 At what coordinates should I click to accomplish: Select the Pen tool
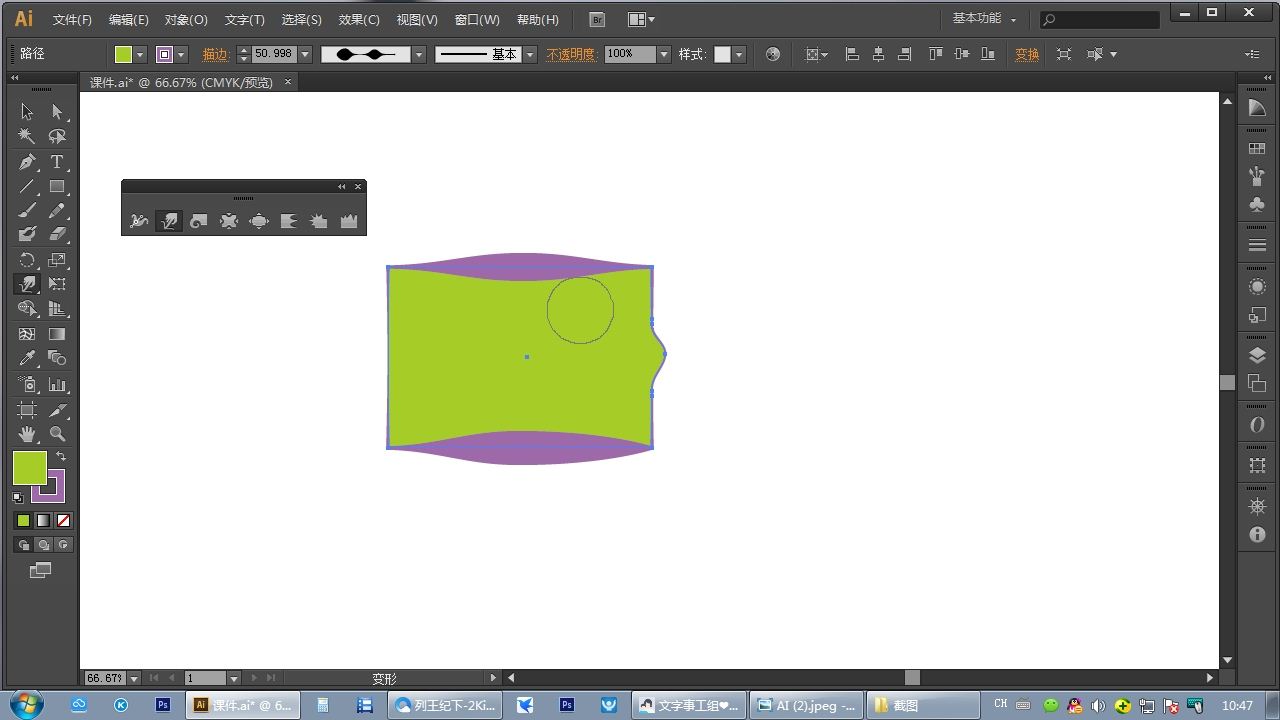coord(27,162)
